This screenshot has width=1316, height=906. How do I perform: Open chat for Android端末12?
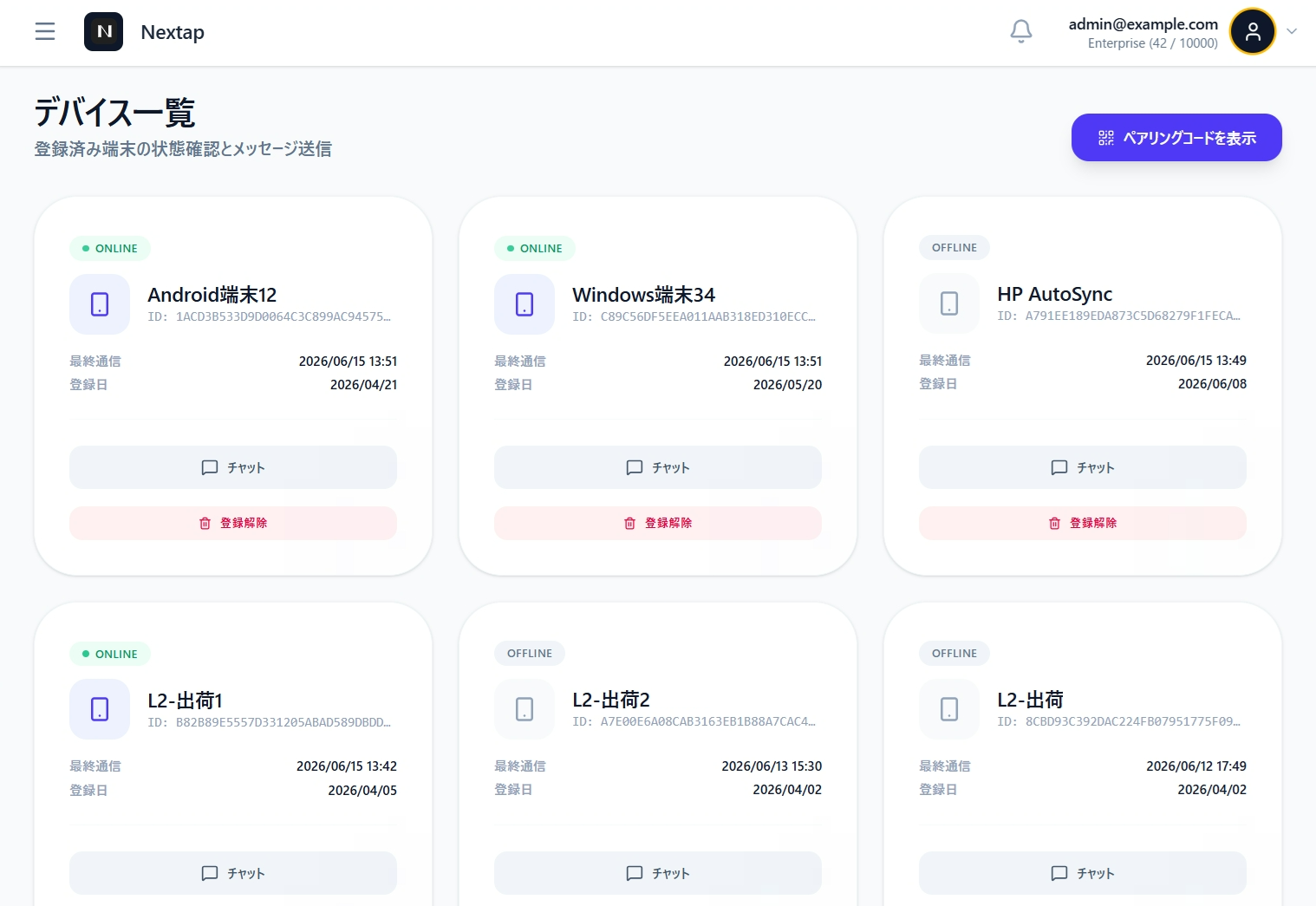(233, 467)
